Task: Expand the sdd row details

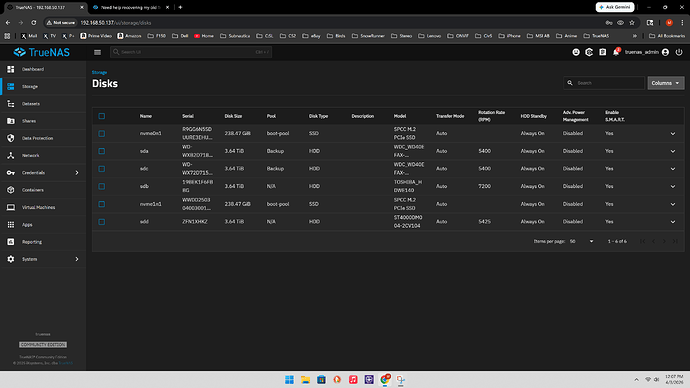Action: [673, 222]
